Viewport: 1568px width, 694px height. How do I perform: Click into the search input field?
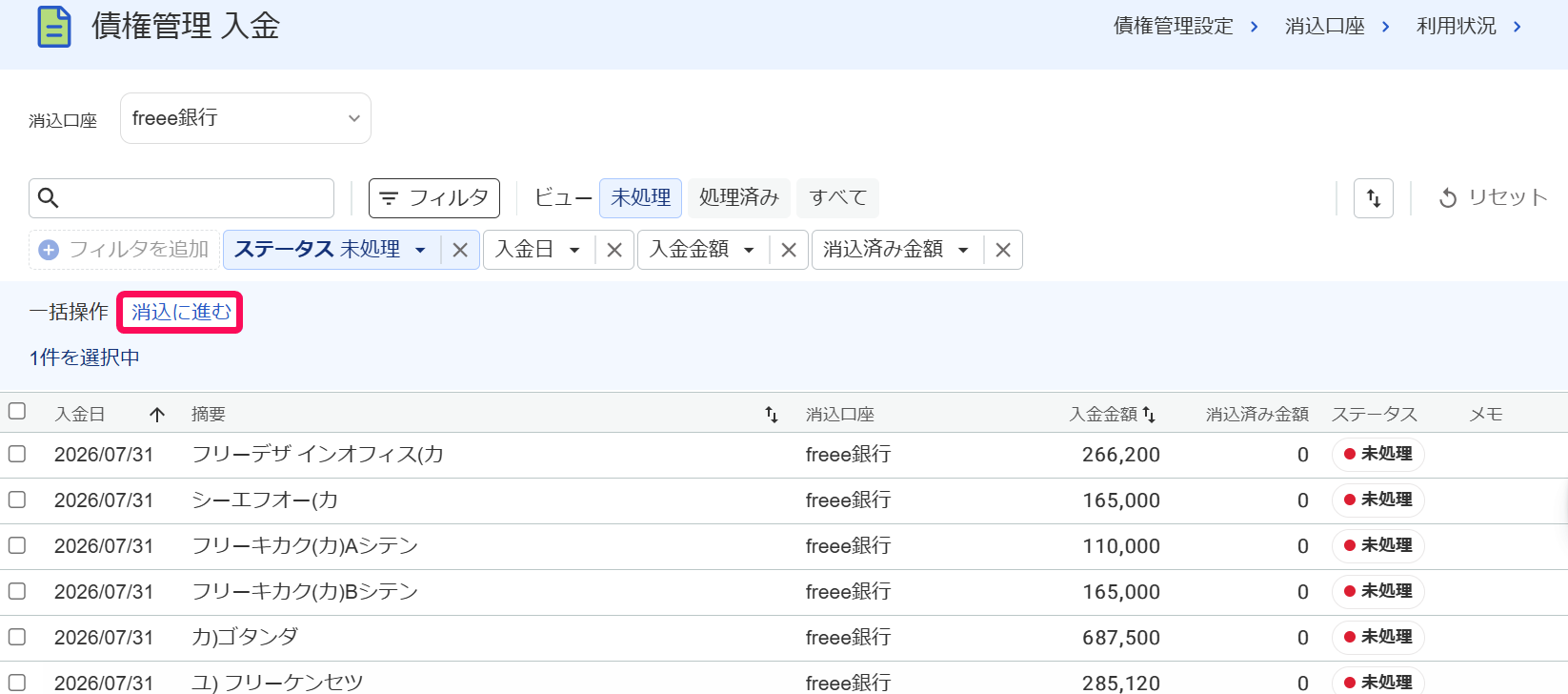point(181,198)
